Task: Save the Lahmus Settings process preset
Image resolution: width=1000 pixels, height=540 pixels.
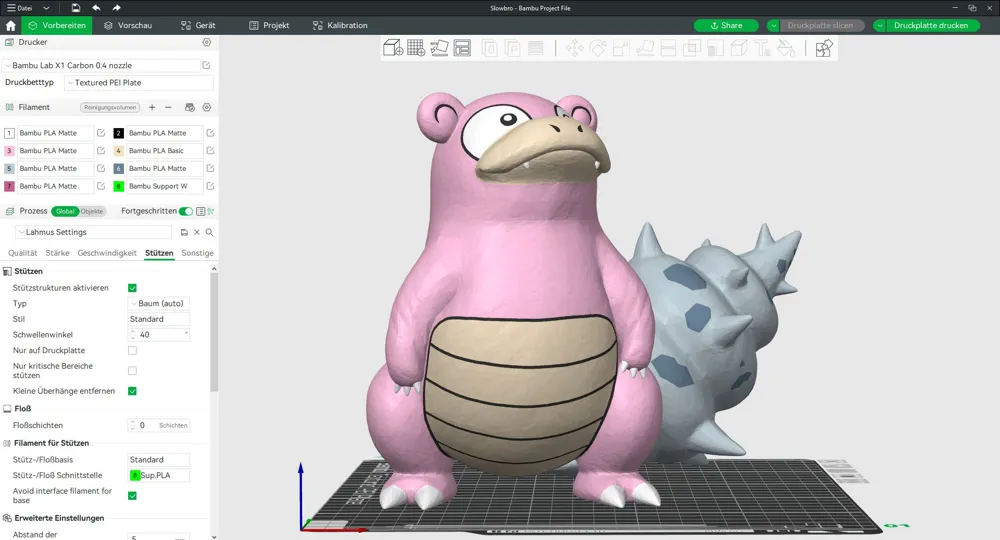Action: click(184, 232)
